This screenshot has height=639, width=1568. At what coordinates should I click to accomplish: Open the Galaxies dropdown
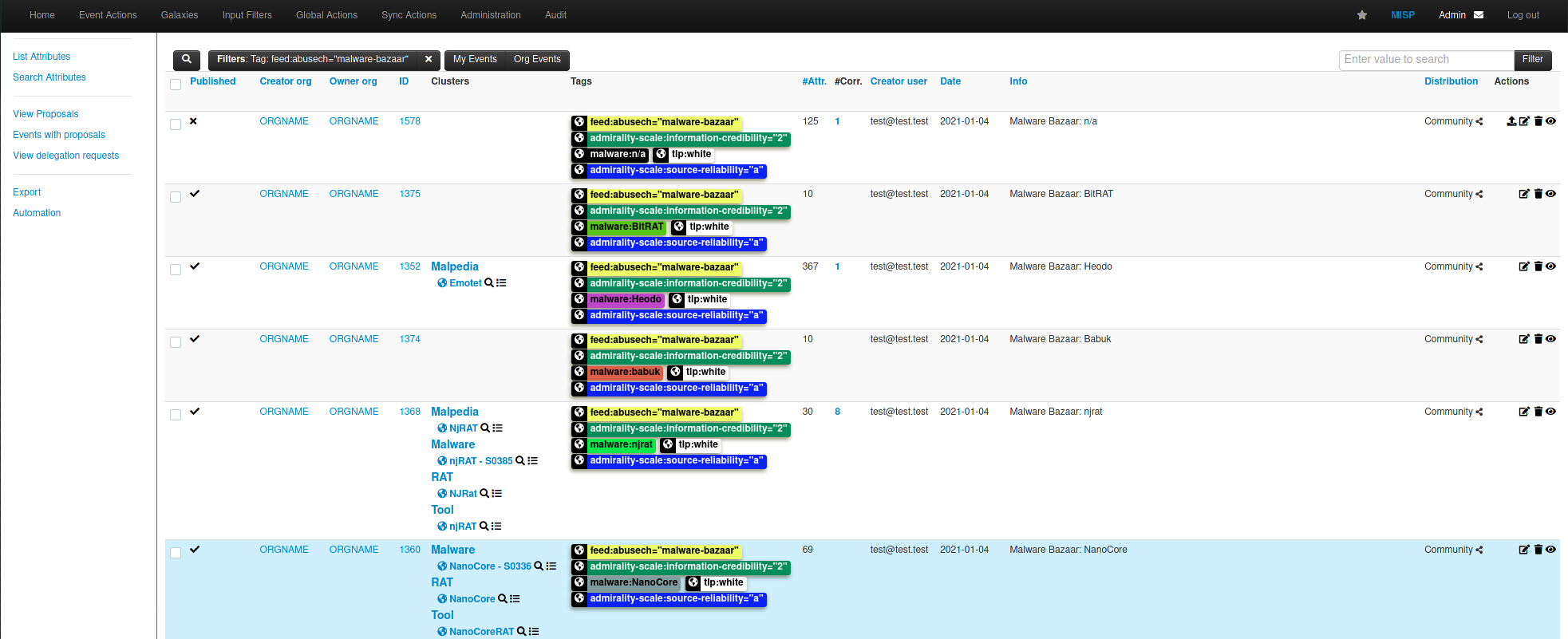click(x=180, y=15)
